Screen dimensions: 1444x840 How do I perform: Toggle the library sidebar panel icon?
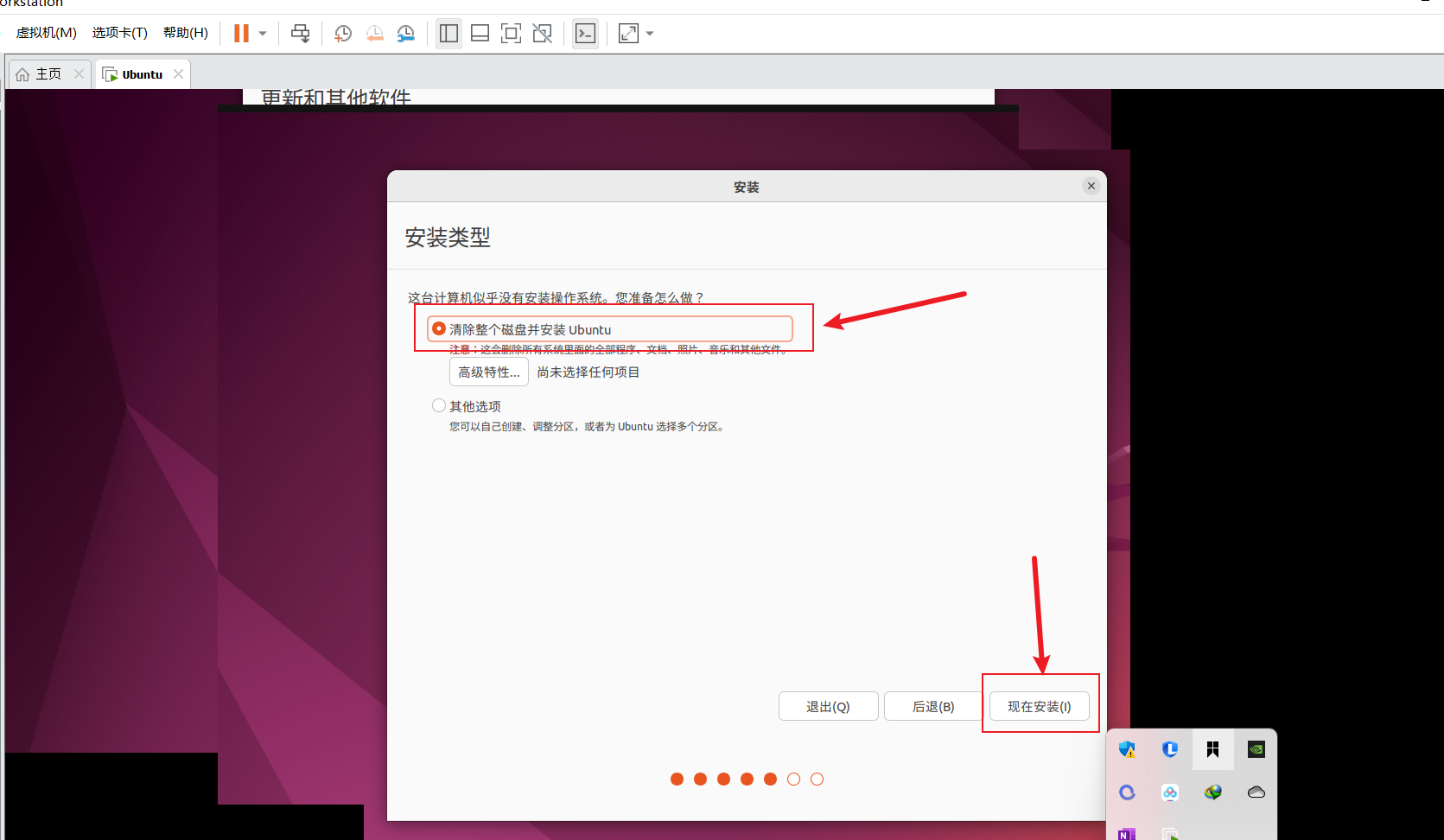pyautogui.click(x=448, y=34)
